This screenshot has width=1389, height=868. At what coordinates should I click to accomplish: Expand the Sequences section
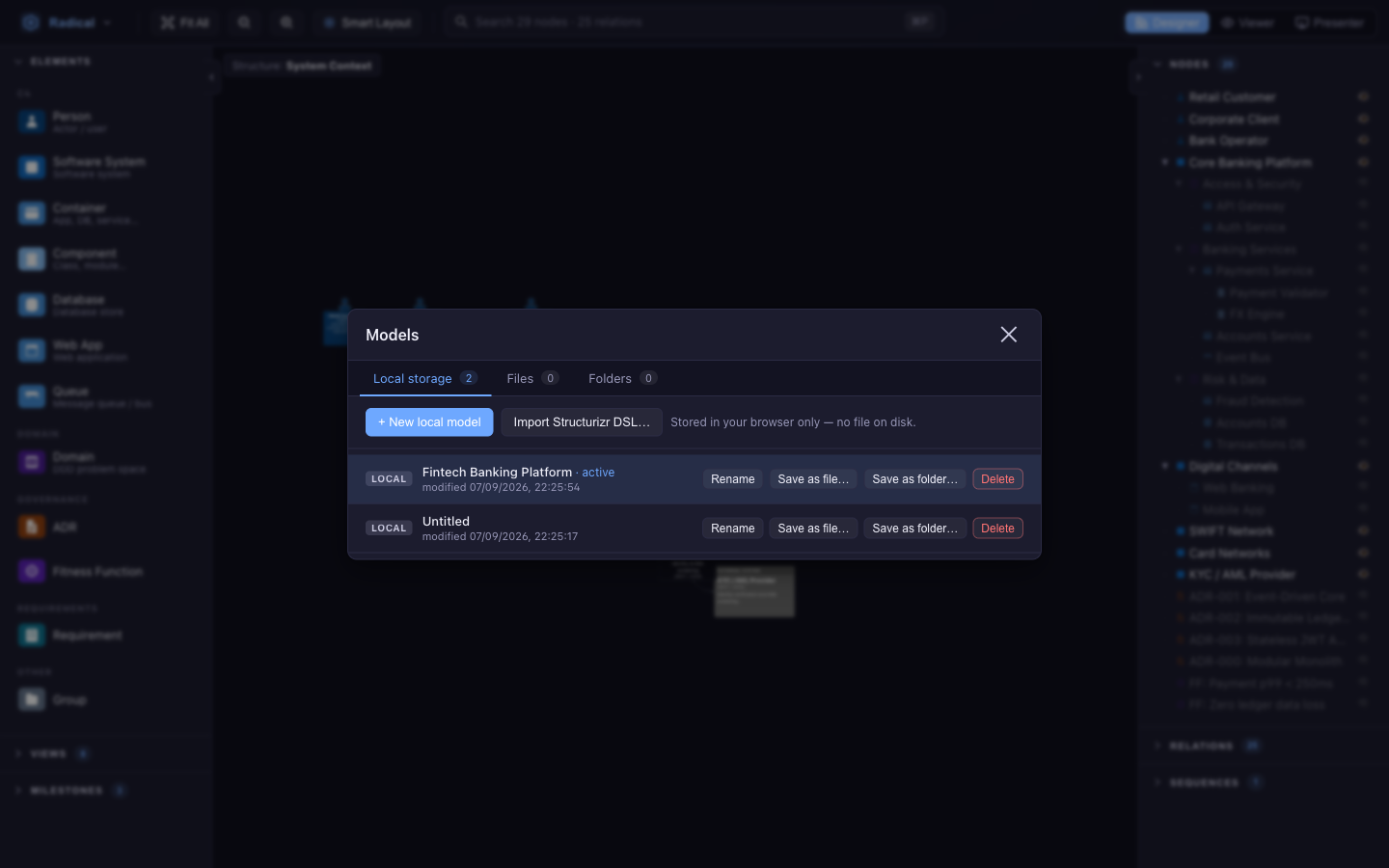click(1208, 782)
